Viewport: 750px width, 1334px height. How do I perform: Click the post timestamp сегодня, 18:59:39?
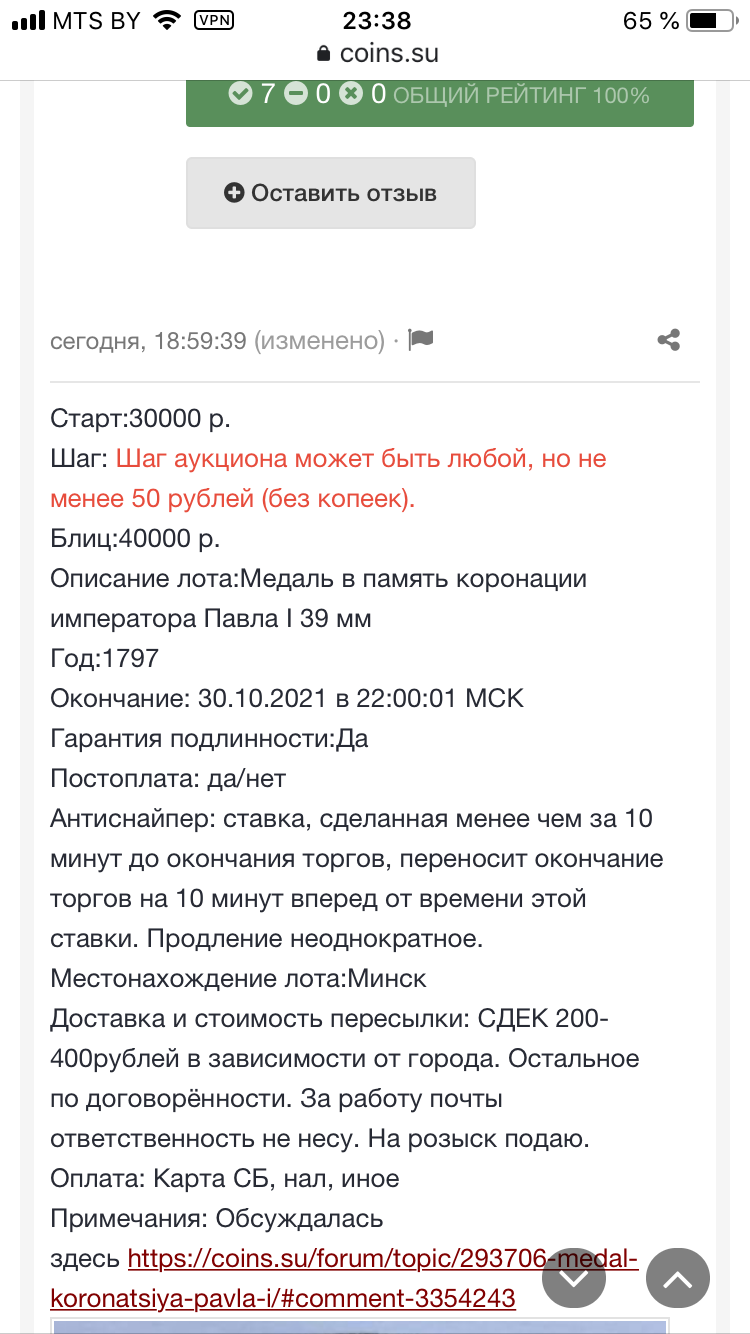click(x=148, y=341)
